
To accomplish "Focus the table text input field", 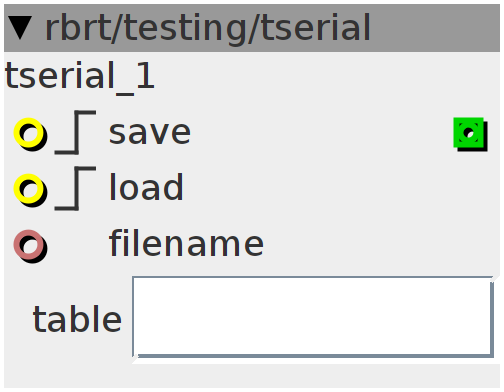I will tap(313, 317).
